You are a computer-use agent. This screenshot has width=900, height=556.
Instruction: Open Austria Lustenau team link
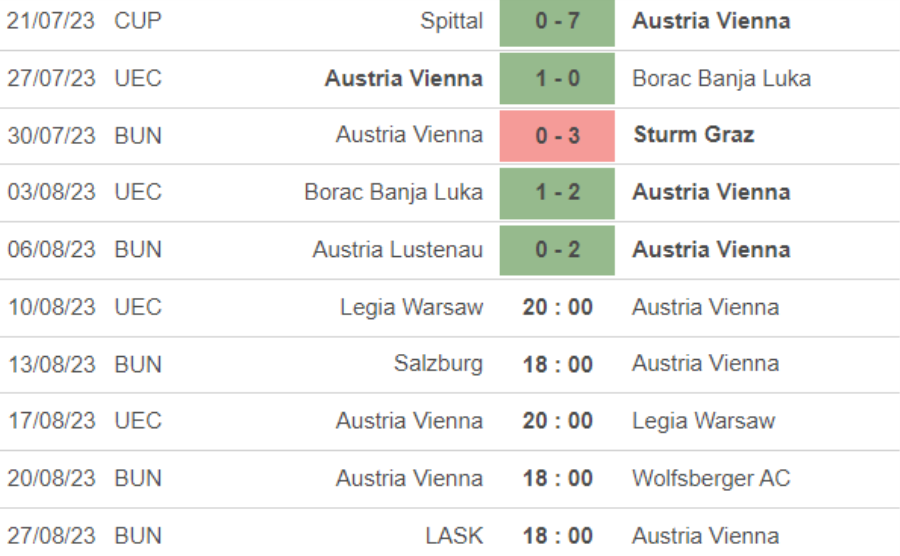[397, 249]
